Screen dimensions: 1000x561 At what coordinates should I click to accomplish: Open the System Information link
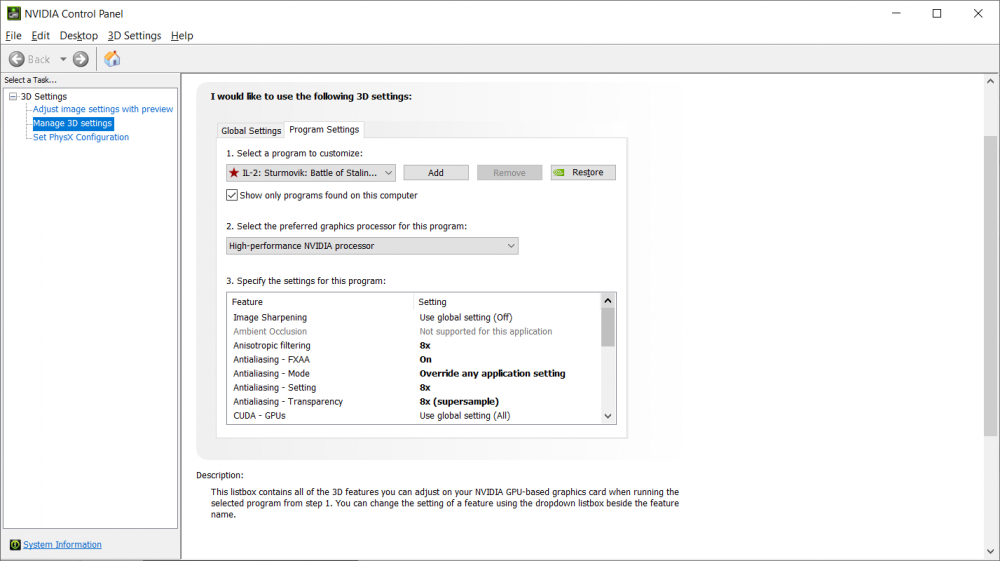point(62,545)
